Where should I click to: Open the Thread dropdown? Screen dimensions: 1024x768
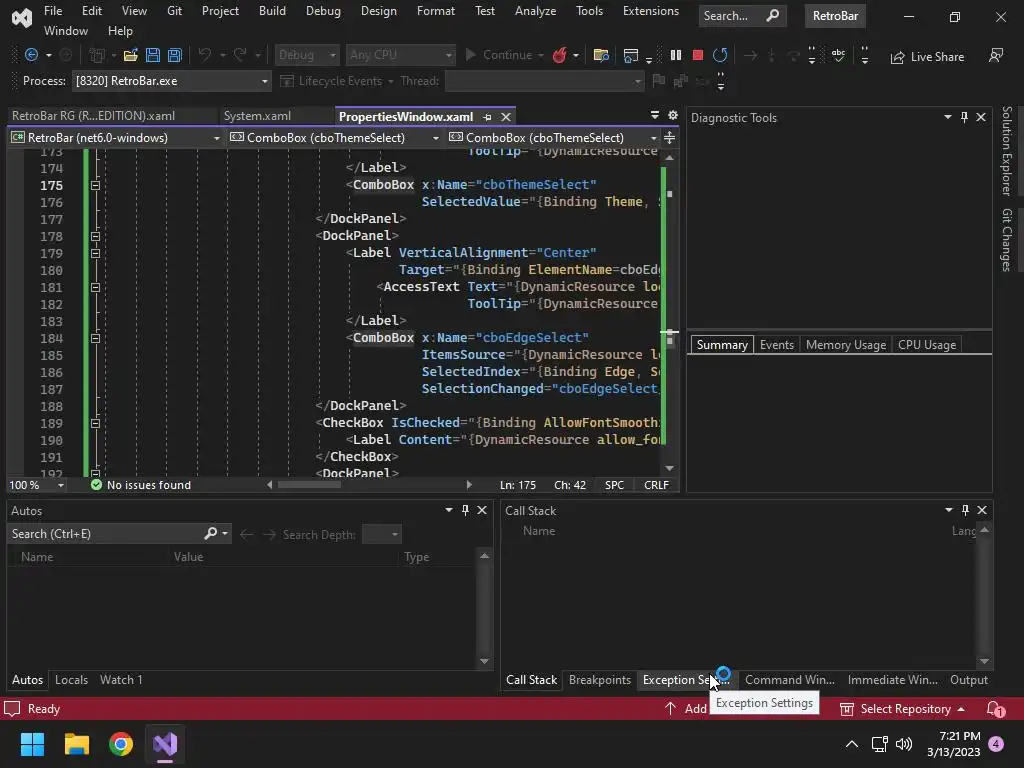[x=544, y=81]
